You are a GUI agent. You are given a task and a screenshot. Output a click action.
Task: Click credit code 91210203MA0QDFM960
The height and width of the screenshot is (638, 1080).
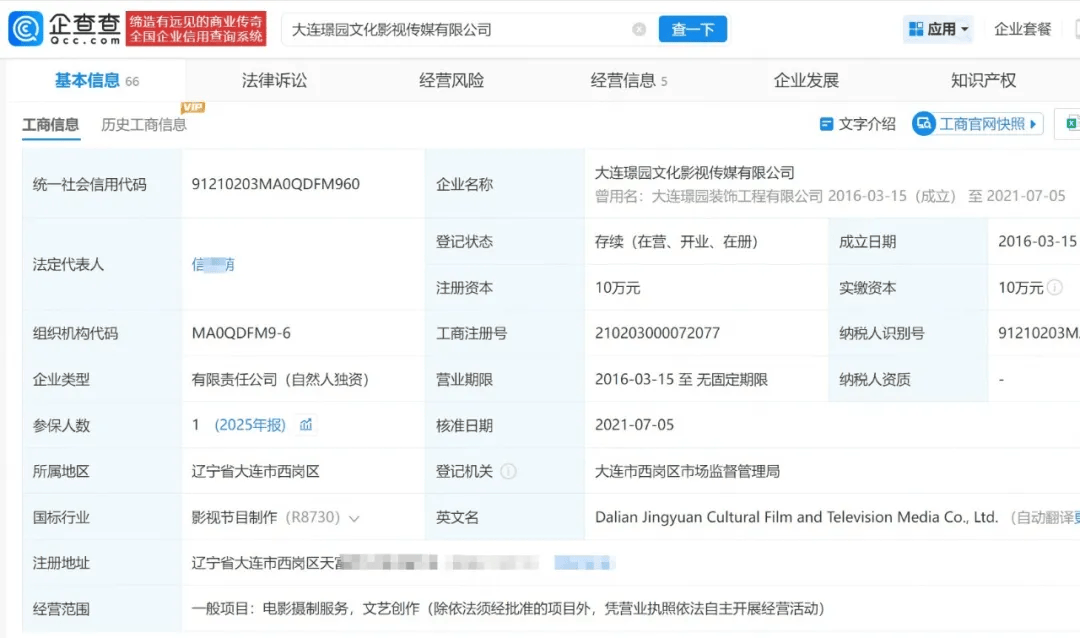(x=276, y=184)
